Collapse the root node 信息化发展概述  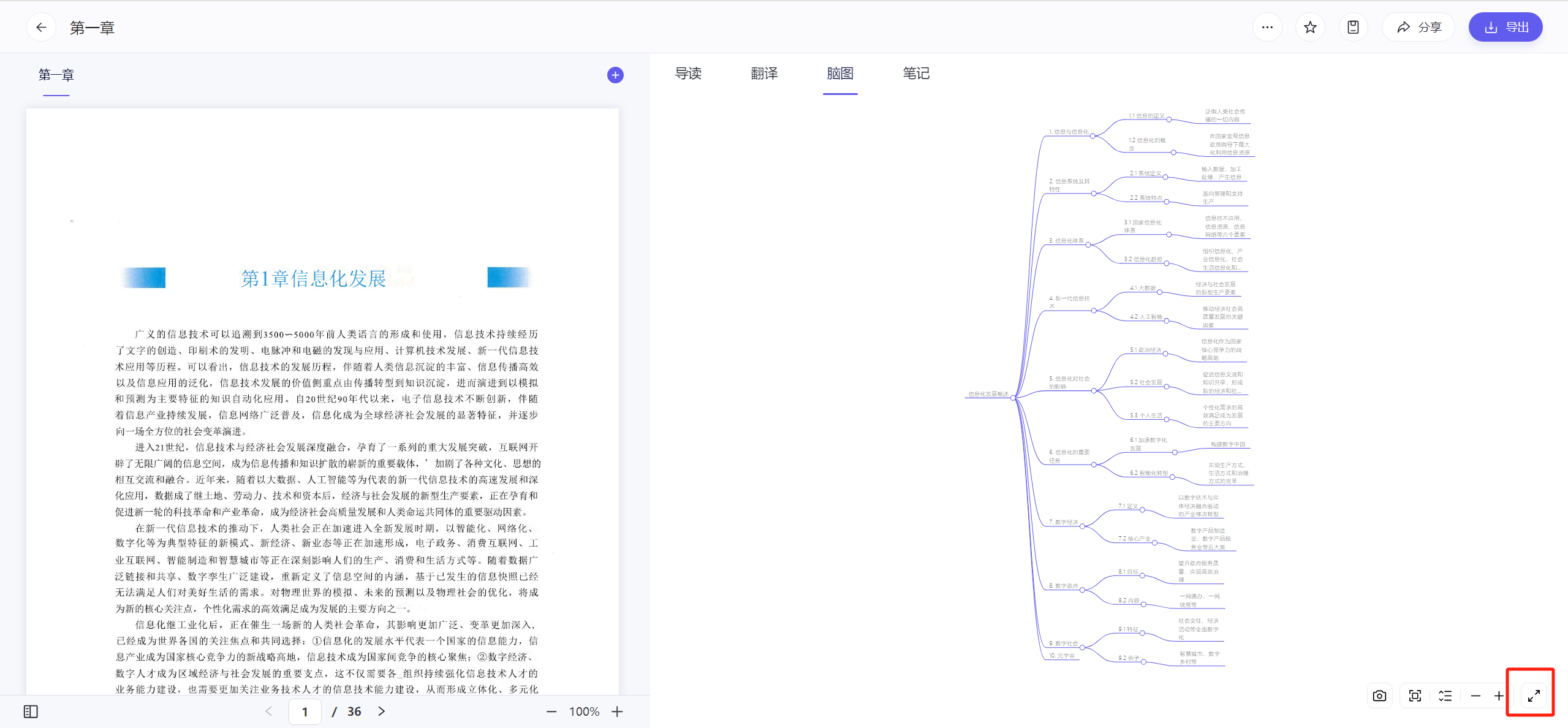coord(1013,398)
